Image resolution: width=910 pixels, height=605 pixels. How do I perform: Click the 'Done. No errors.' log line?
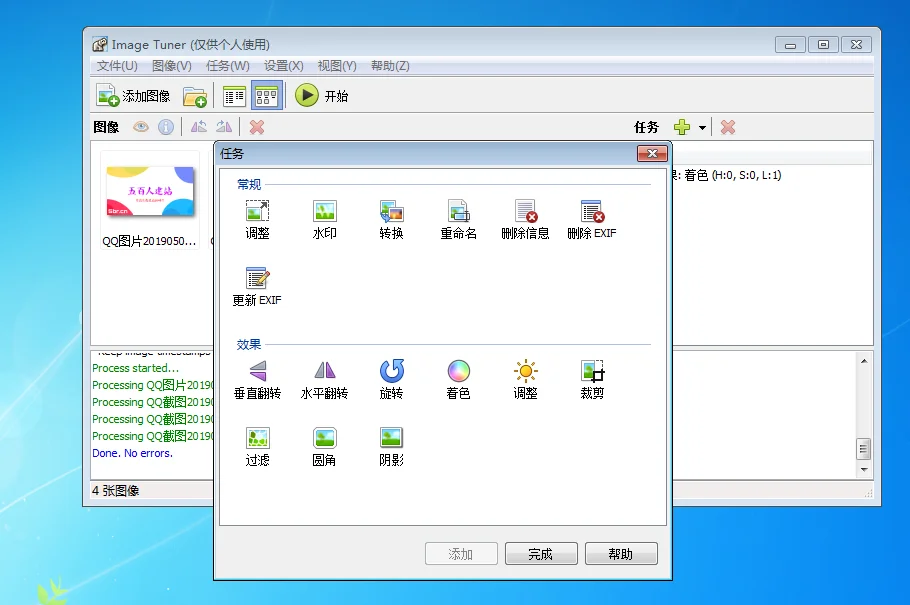click(132, 453)
